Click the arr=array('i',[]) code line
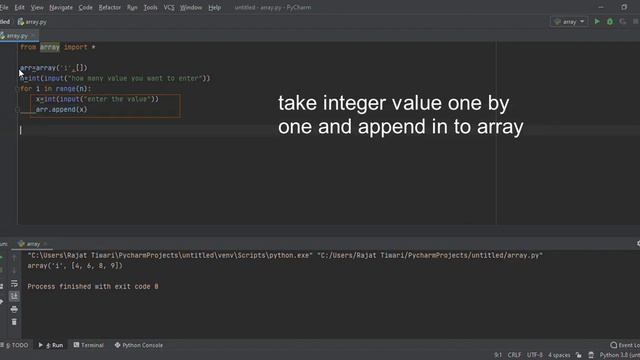640x360 pixels. coord(53,68)
